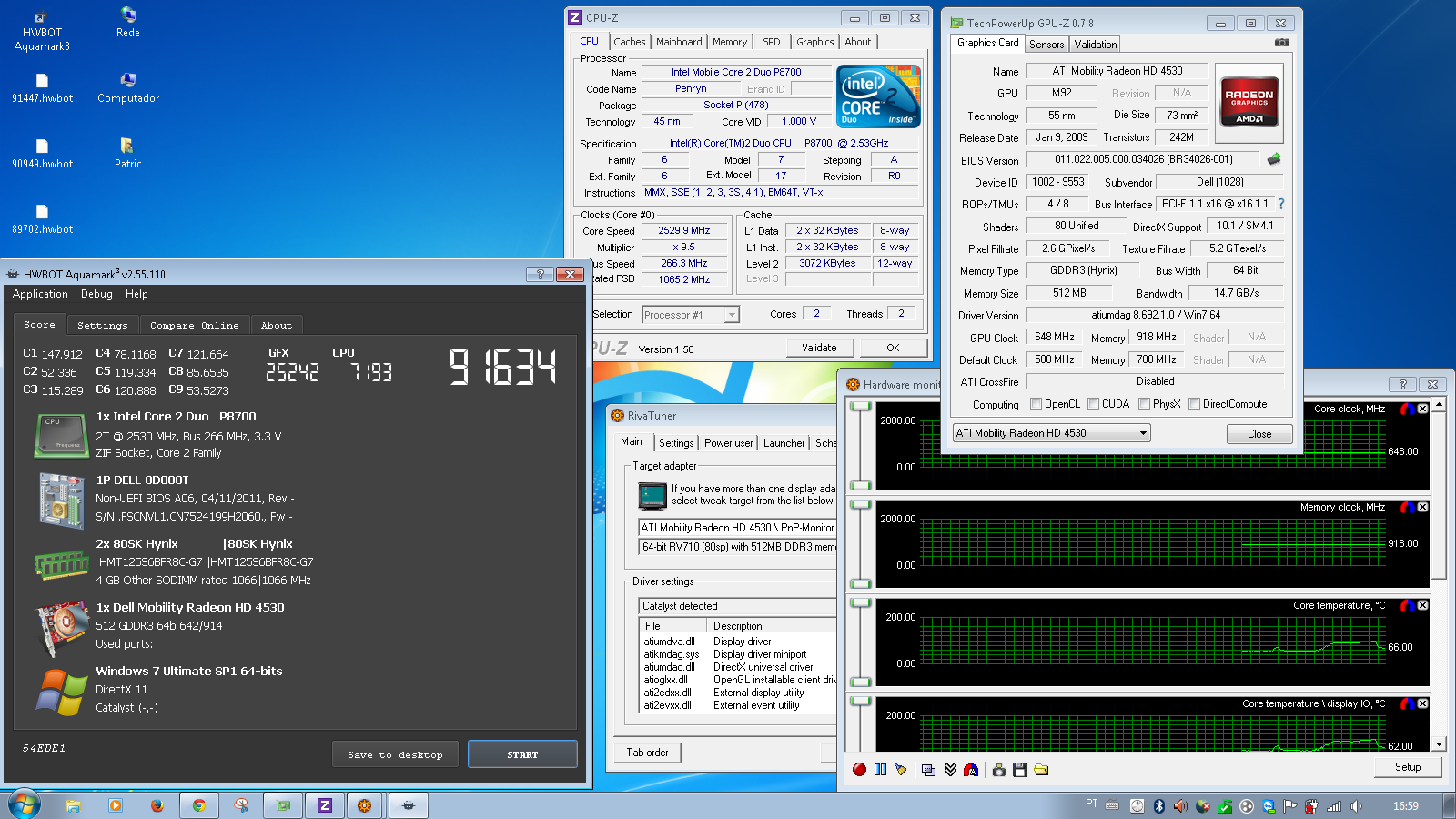Screen dimensions: 1456x819
Task: Switch to CPU-Z via taskbar icon
Action: click(x=324, y=805)
